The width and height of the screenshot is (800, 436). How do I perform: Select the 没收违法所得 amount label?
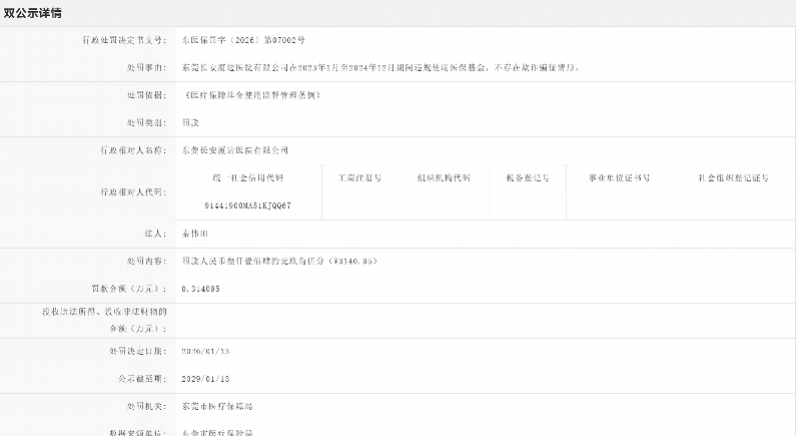(105, 320)
